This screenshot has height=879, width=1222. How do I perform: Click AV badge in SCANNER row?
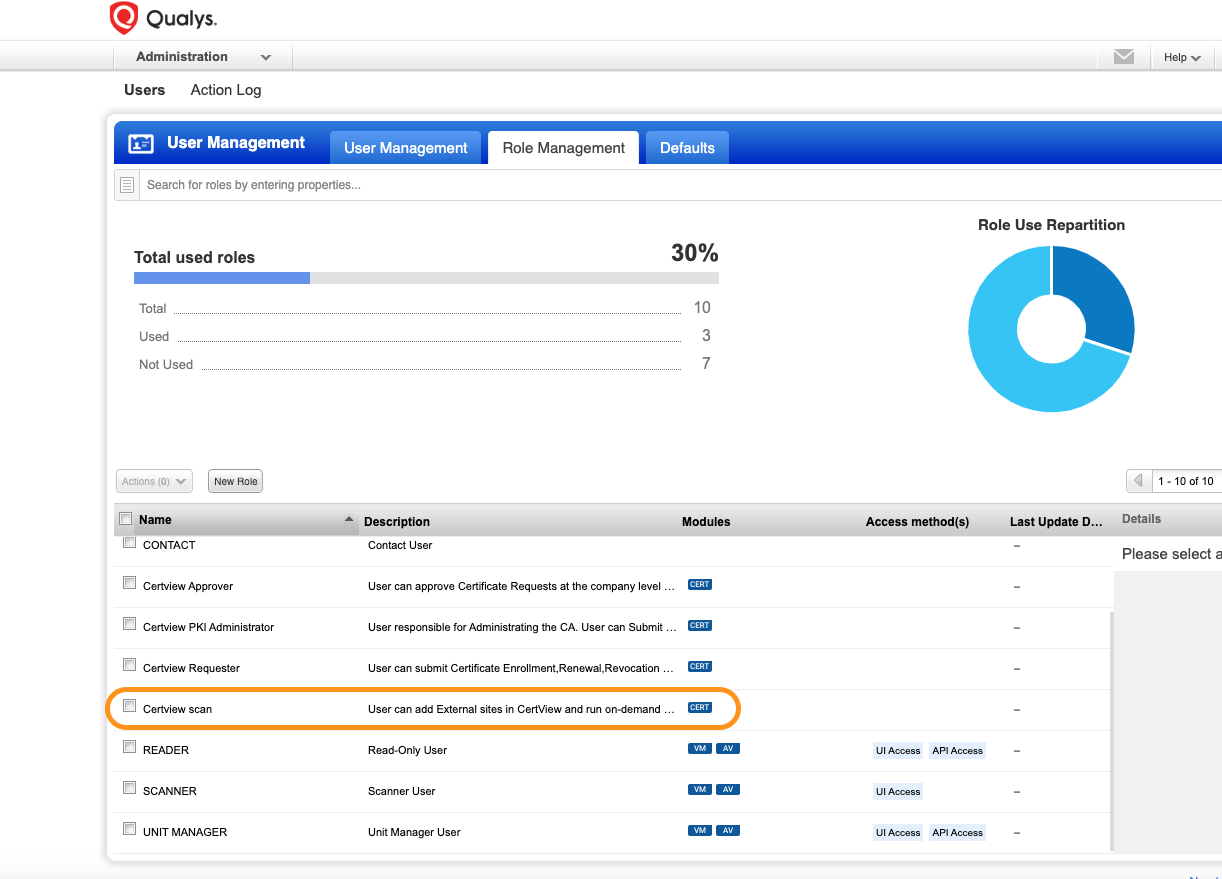tap(728, 790)
